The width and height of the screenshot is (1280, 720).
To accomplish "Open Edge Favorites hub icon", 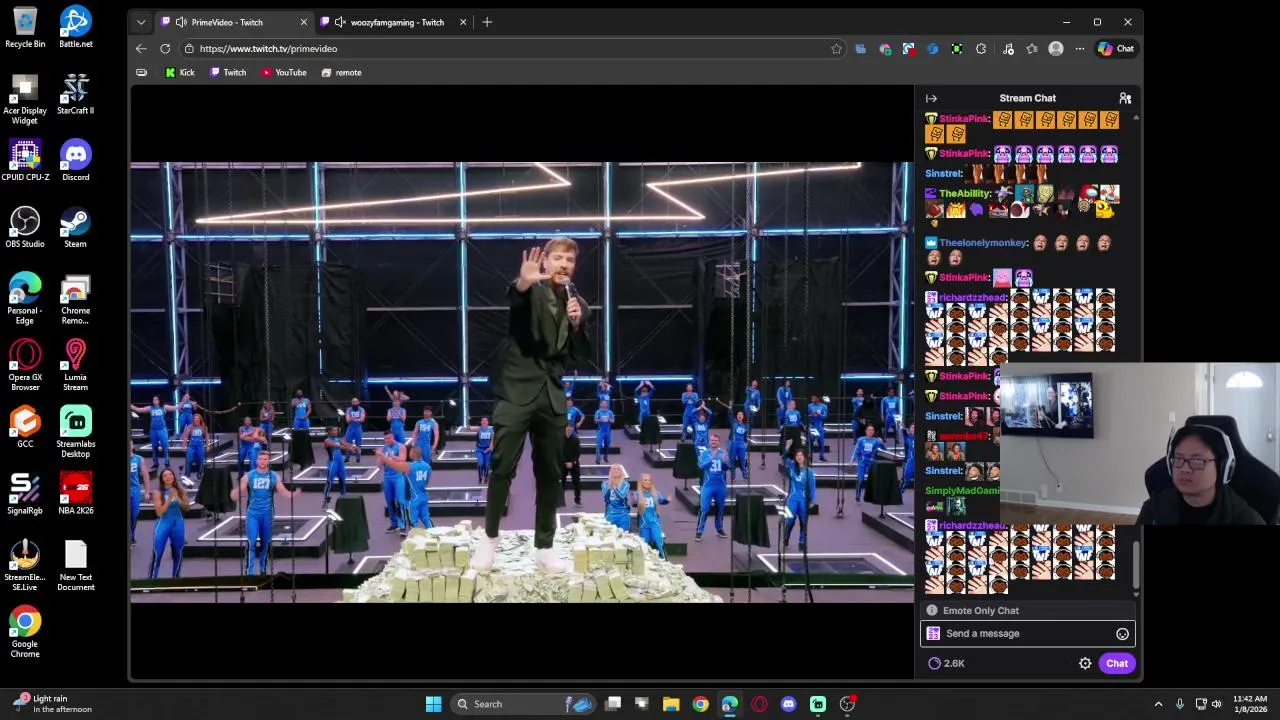I will [x=1032, y=48].
